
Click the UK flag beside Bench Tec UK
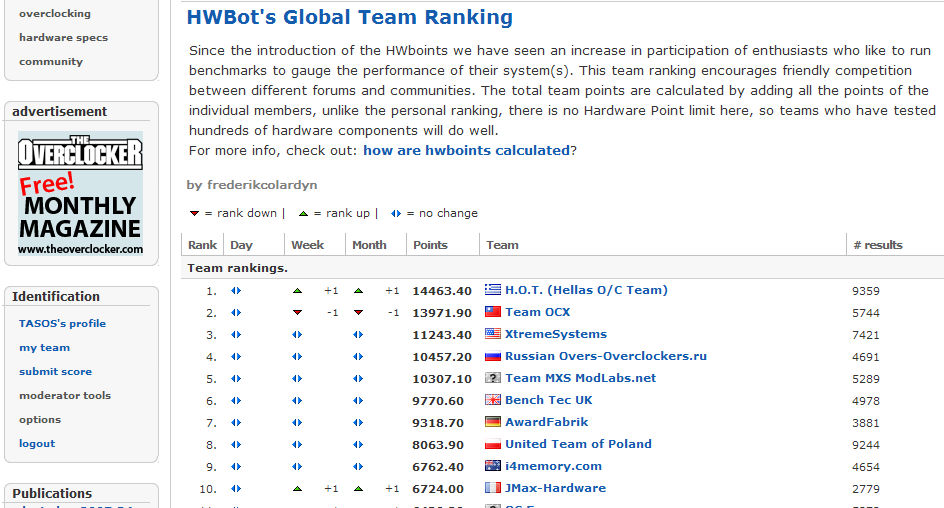click(492, 400)
